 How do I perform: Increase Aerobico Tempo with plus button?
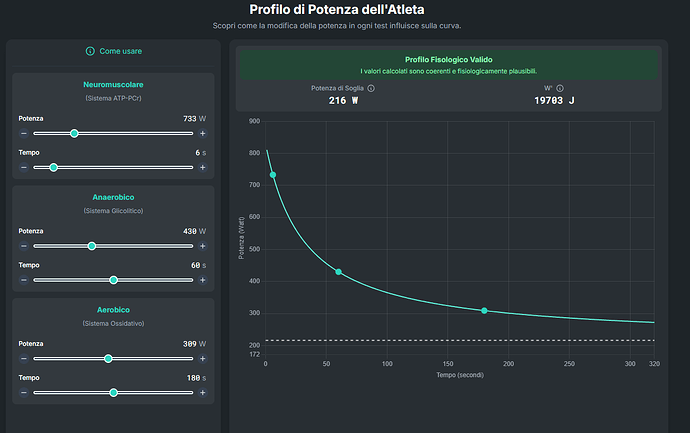(203, 392)
